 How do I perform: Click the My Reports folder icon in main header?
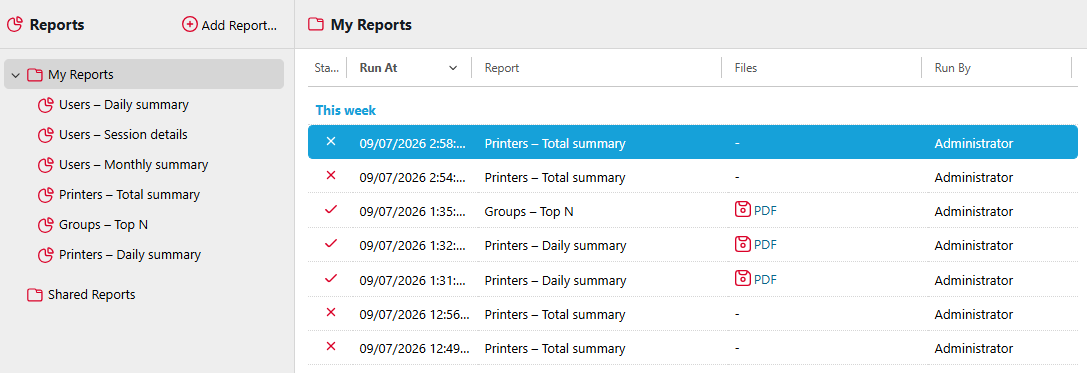316,25
